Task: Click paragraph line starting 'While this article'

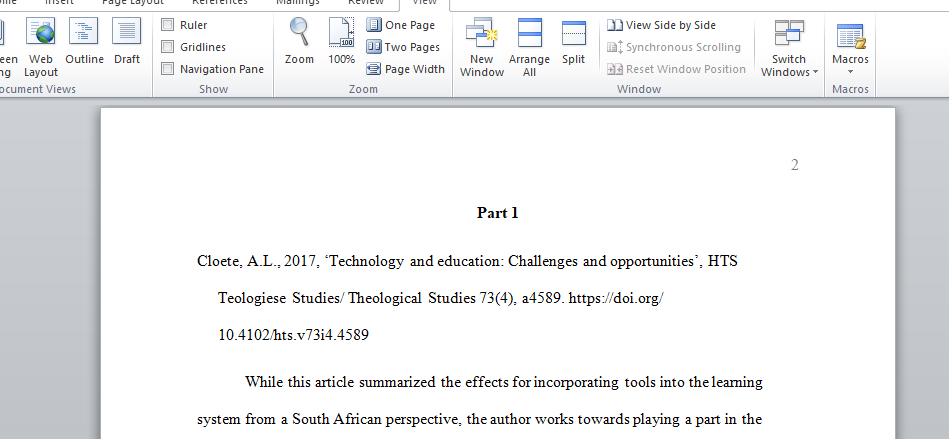Action: [504, 382]
